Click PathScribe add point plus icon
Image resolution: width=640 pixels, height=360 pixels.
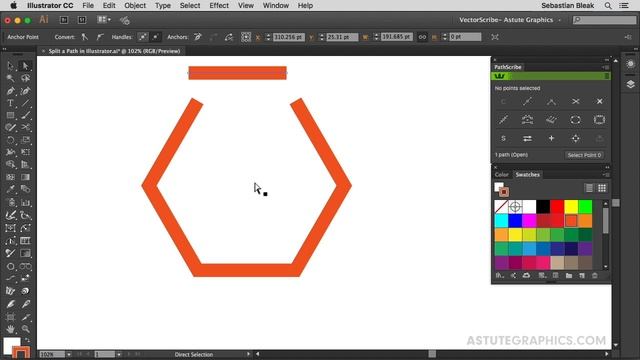pyautogui.click(x=551, y=138)
